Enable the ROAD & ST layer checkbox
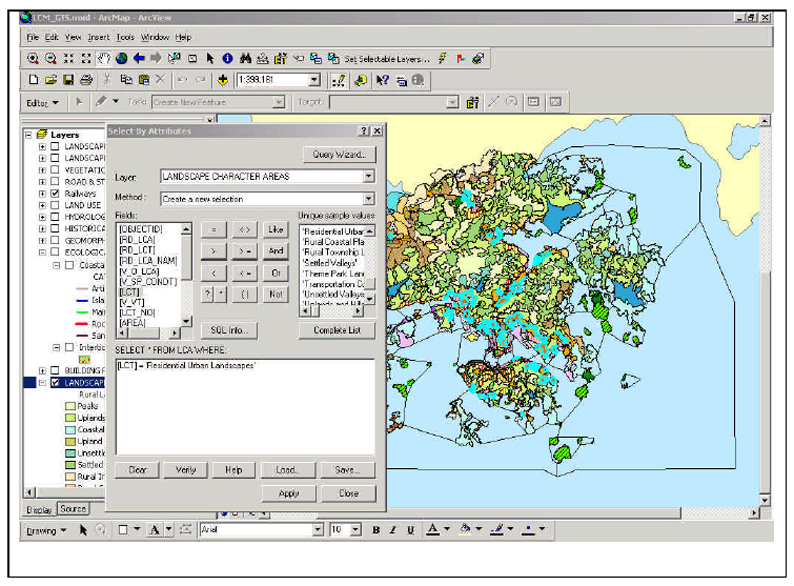The height and width of the screenshot is (586, 794). (x=55, y=181)
